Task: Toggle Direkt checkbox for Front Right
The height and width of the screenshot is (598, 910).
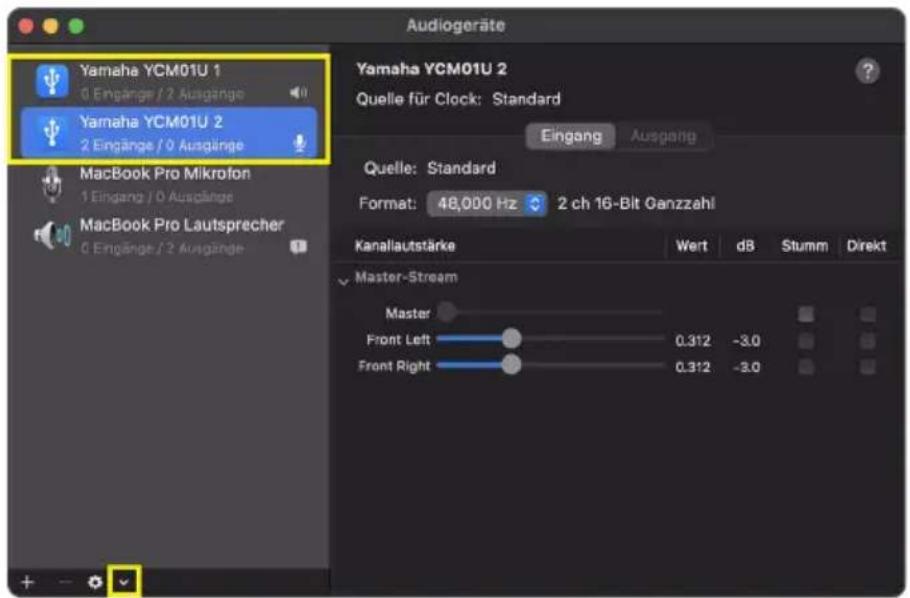Action: coord(868,367)
